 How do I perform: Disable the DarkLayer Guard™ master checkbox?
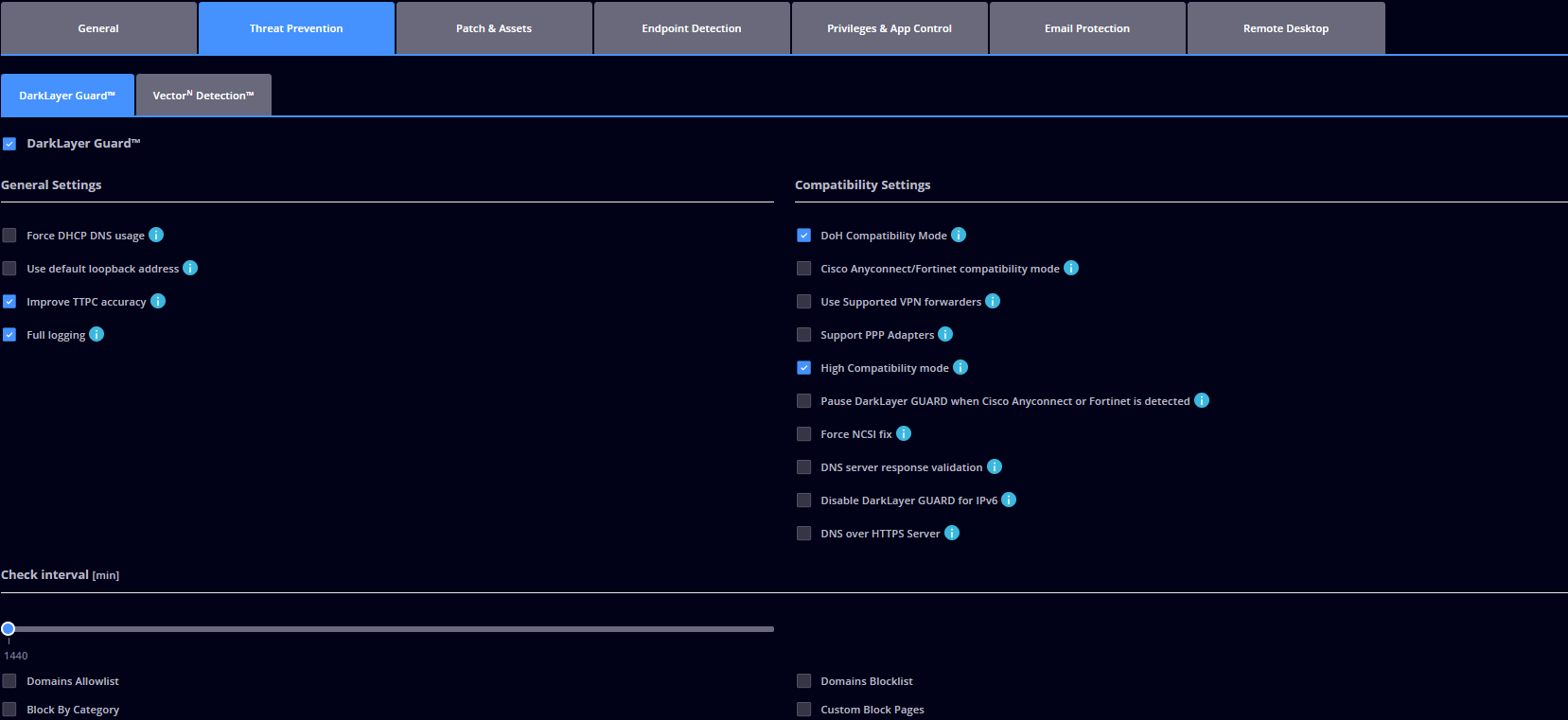[x=9, y=144]
